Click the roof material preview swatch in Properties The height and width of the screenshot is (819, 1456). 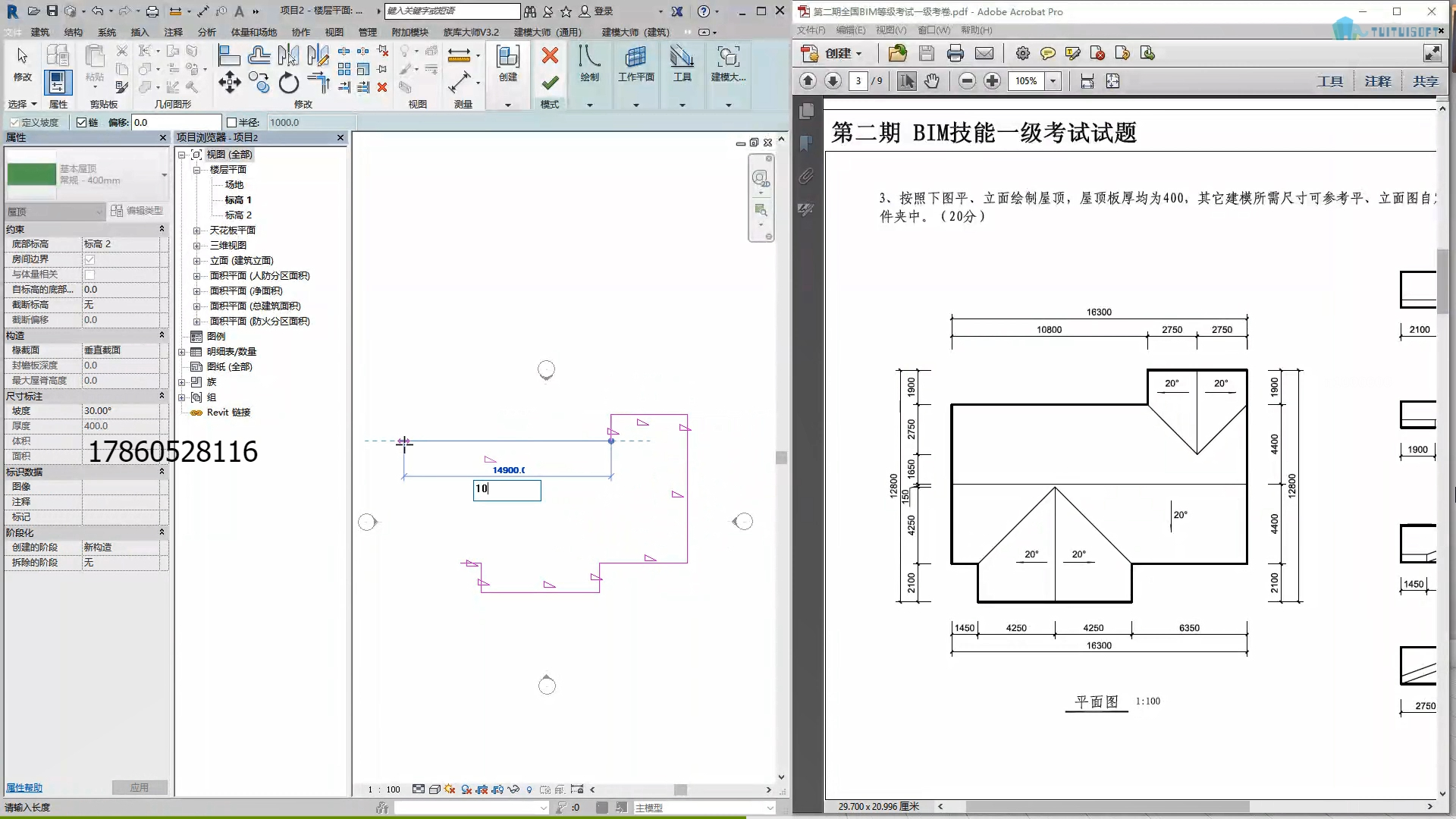coord(31,175)
